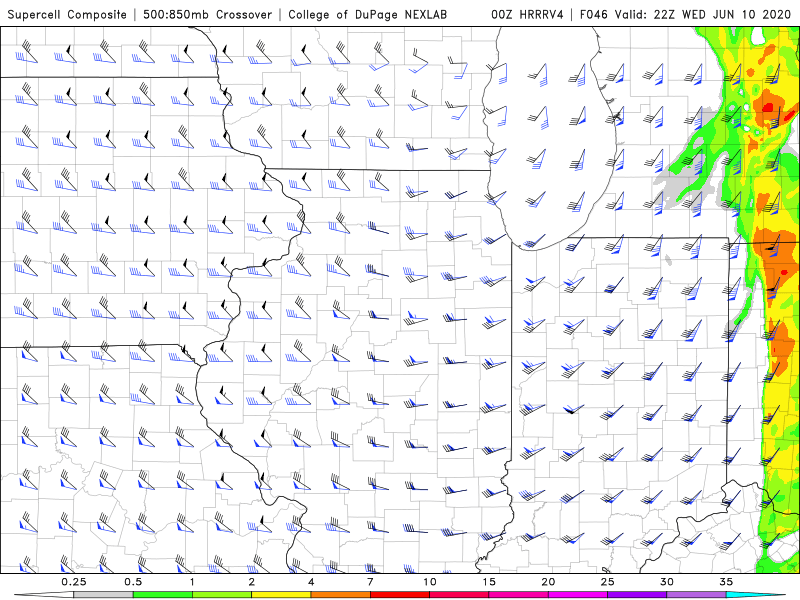The width and height of the screenshot is (800, 600).
Task: Click the "00Z HRRRV4" model run label
Action: pos(528,15)
